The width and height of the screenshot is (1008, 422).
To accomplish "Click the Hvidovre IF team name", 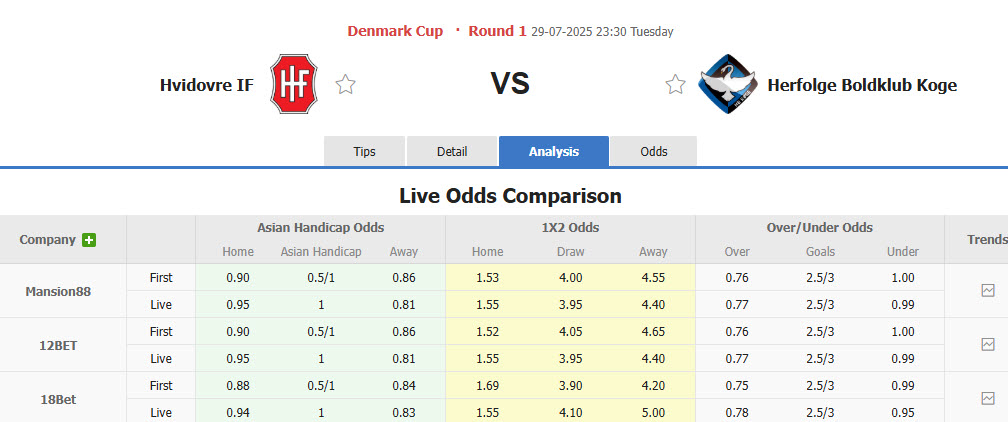I will click(x=207, y=85).
